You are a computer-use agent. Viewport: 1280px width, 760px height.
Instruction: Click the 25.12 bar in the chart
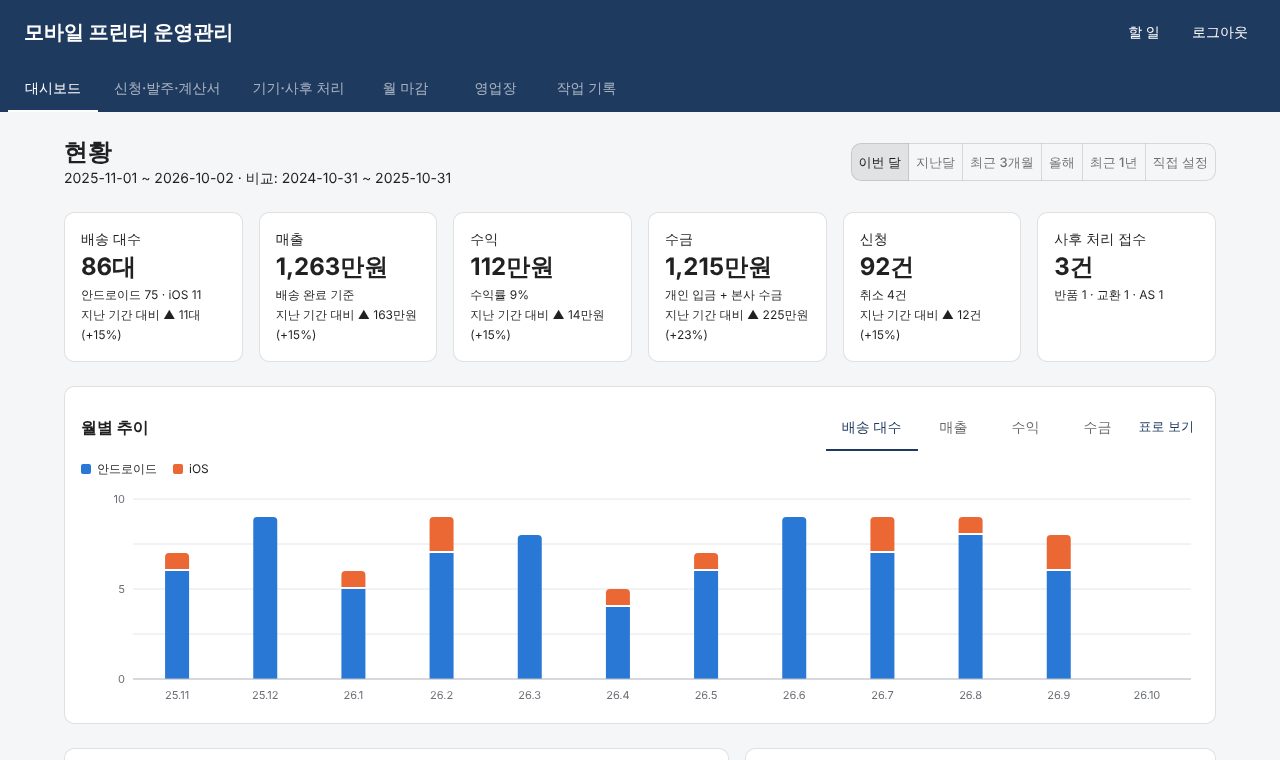265,598
